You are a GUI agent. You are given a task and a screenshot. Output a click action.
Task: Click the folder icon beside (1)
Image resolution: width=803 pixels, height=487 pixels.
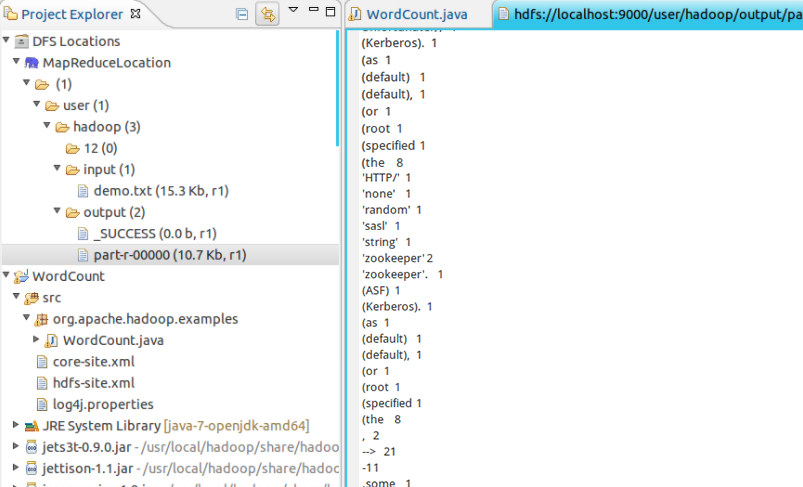[42, 84]
